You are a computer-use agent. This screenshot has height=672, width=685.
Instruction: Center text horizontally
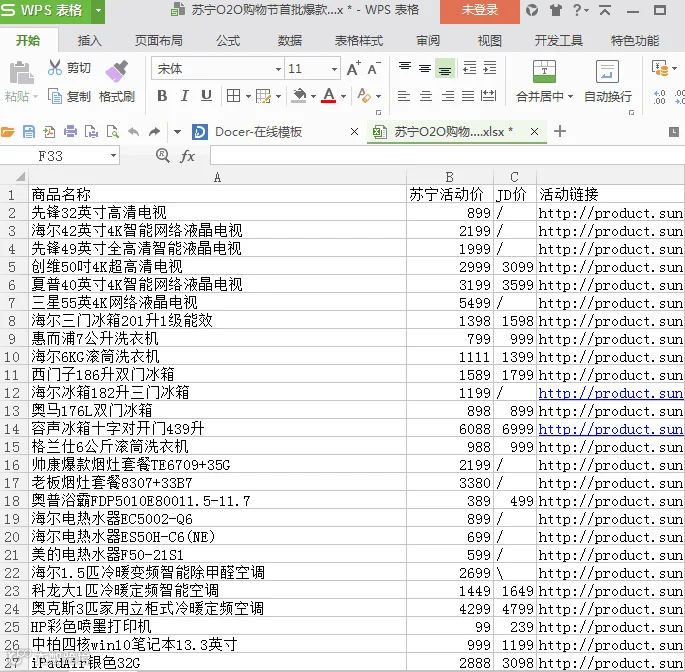click(425, 96)
